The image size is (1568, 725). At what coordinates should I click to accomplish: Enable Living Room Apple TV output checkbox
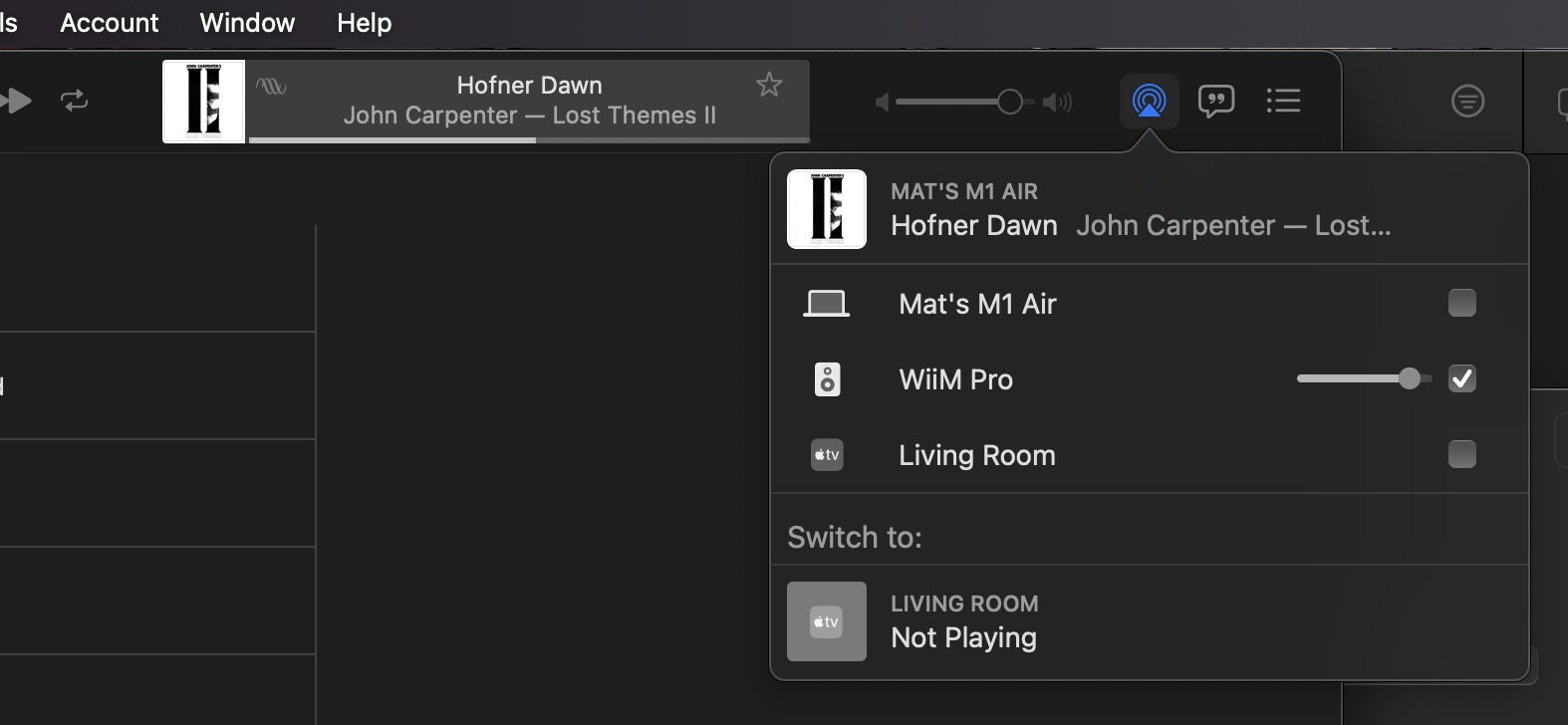(1461, 454)
